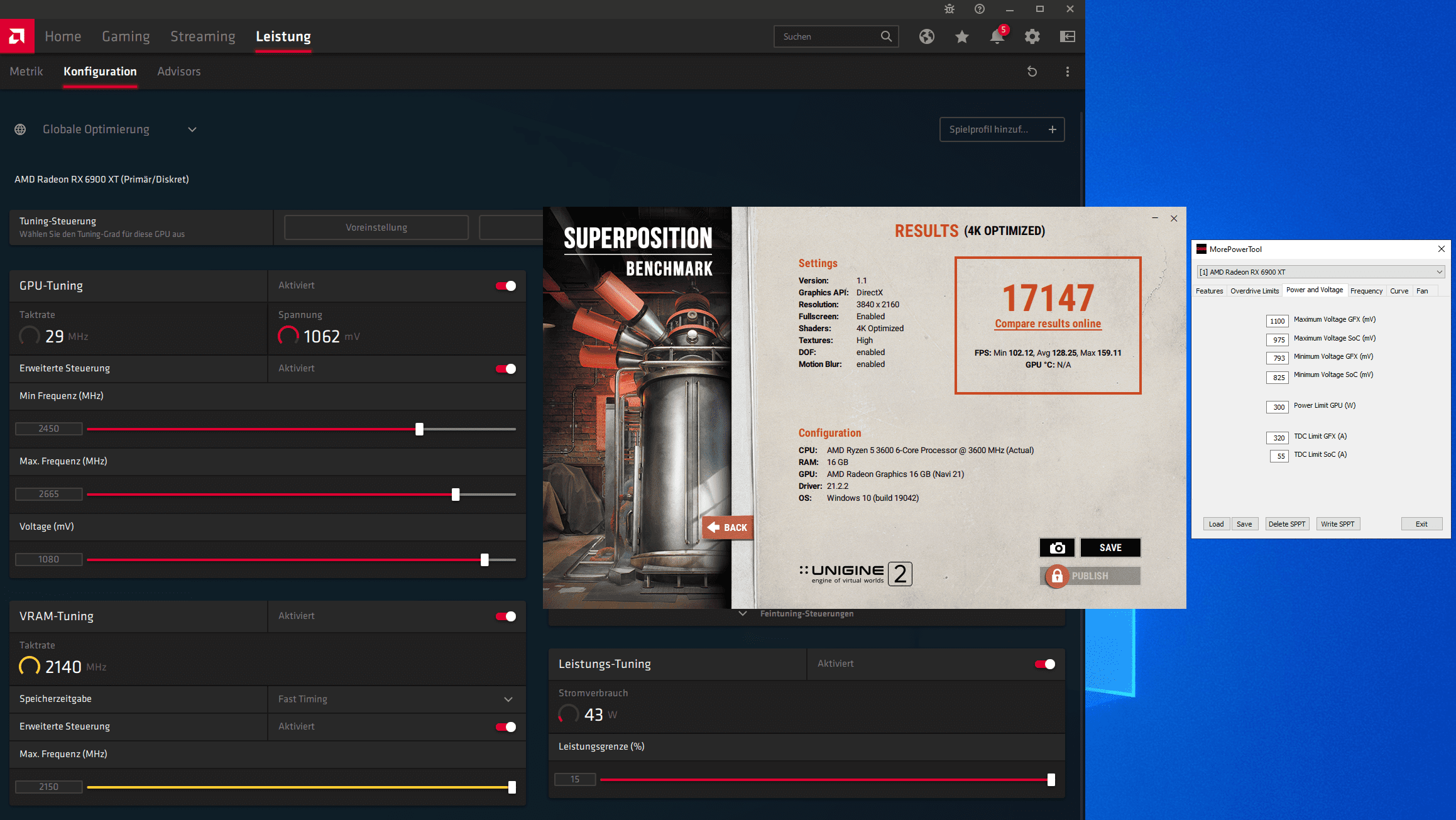Open the Frequency tab in MorePowerTool
The image size is (1456, 820).
[x=1366, y=291]
